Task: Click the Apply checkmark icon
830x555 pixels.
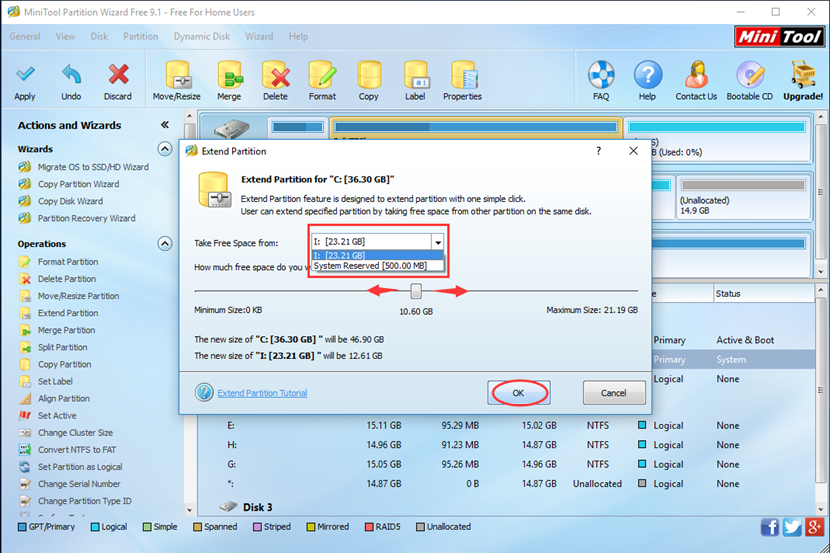Action: 25,75
